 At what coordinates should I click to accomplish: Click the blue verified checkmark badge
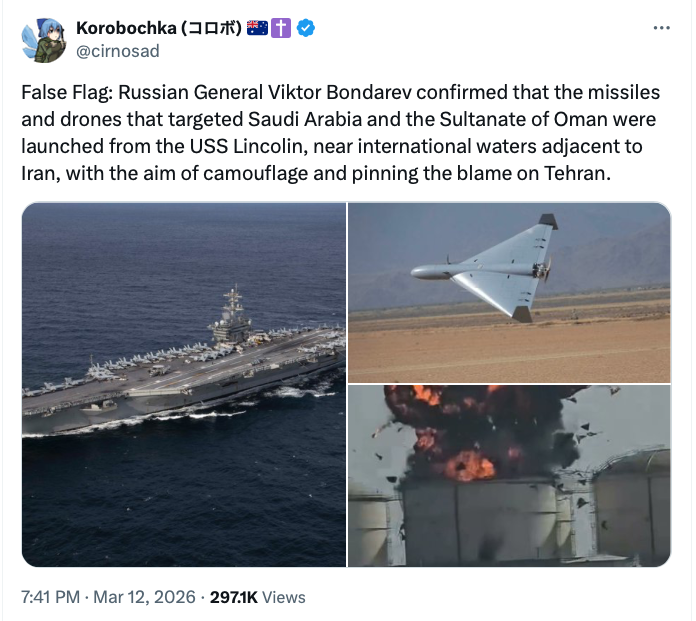pos(308,29)
